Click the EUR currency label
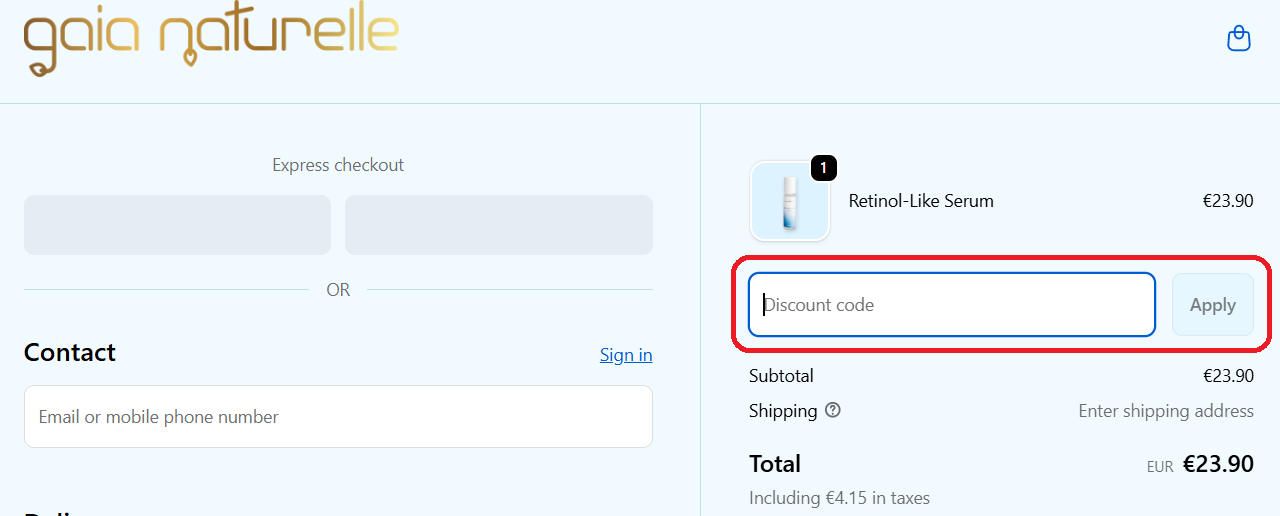 pos(1160,467)
